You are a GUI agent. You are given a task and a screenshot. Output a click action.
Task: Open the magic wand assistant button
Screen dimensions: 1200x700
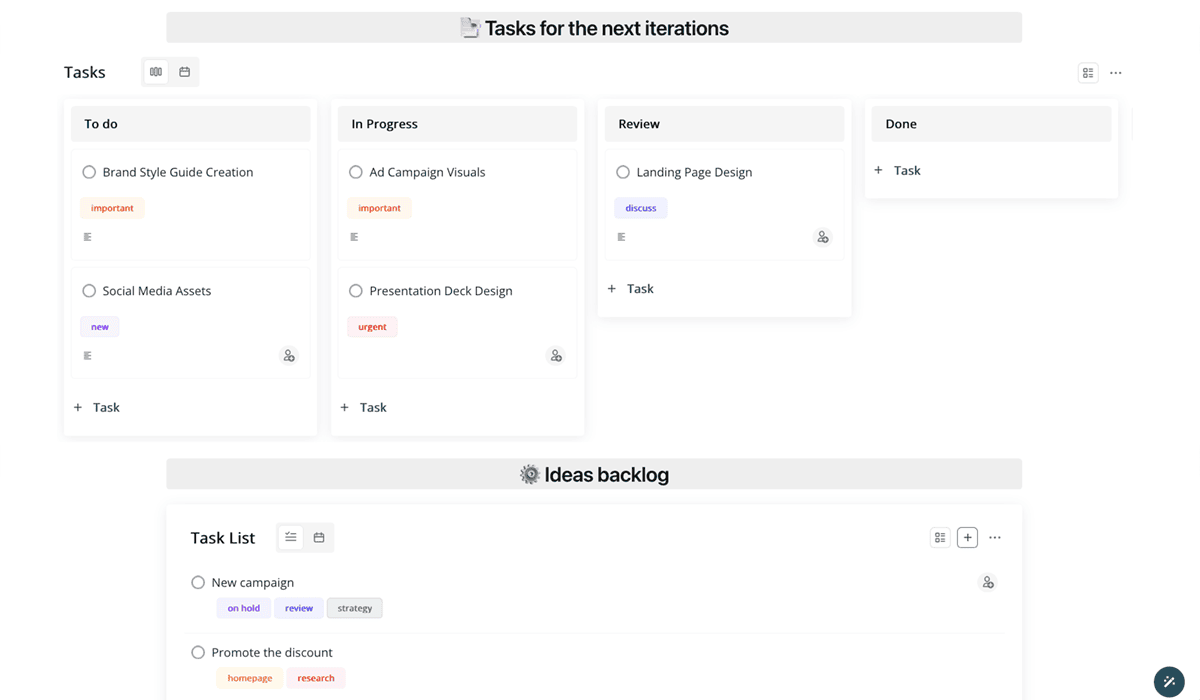(x=1169, y=681)
